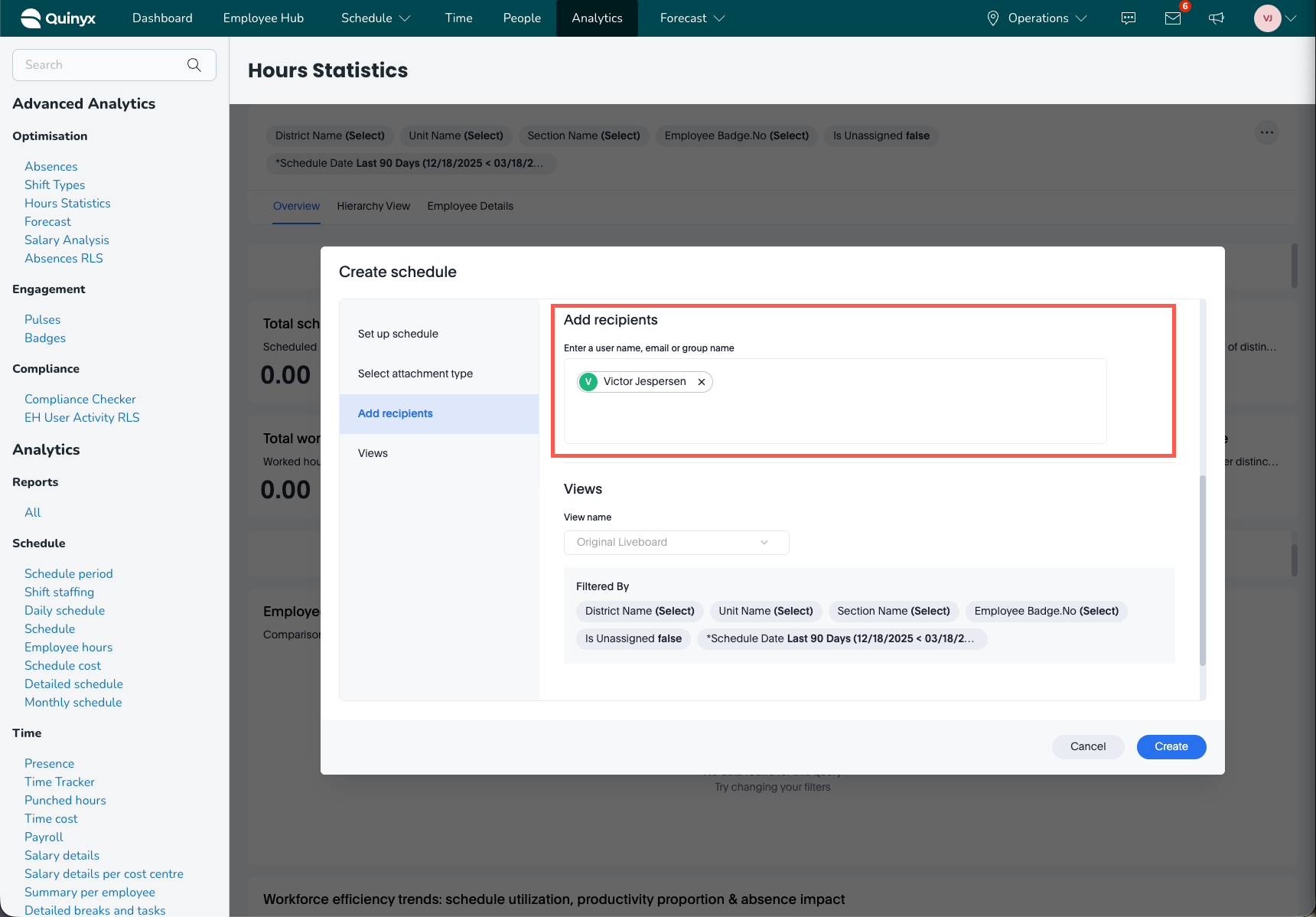Open the Shift Types link

pyautogui.click(x=55, y=185)
